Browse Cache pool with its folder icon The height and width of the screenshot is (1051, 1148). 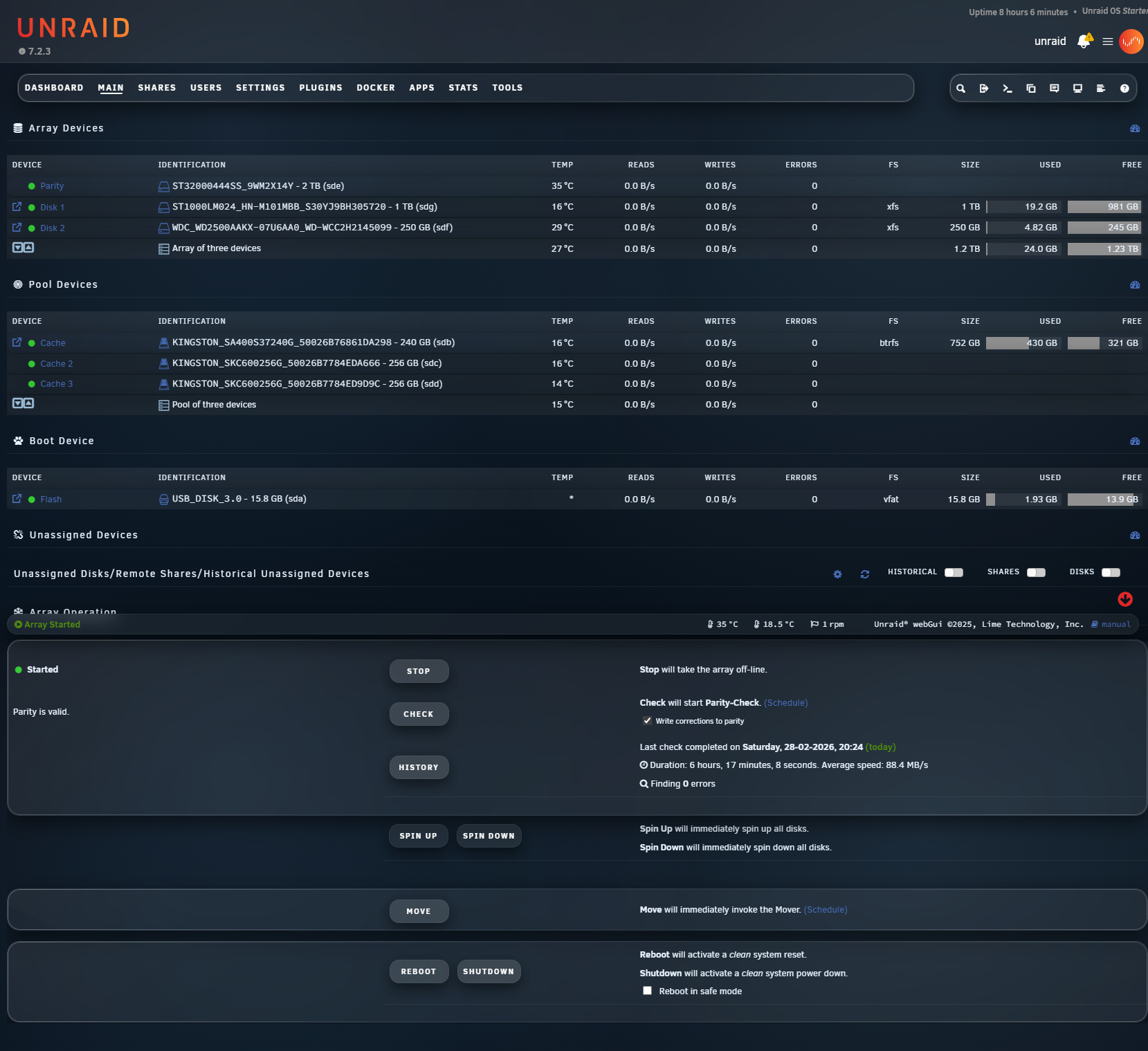[x=17, y=342]
